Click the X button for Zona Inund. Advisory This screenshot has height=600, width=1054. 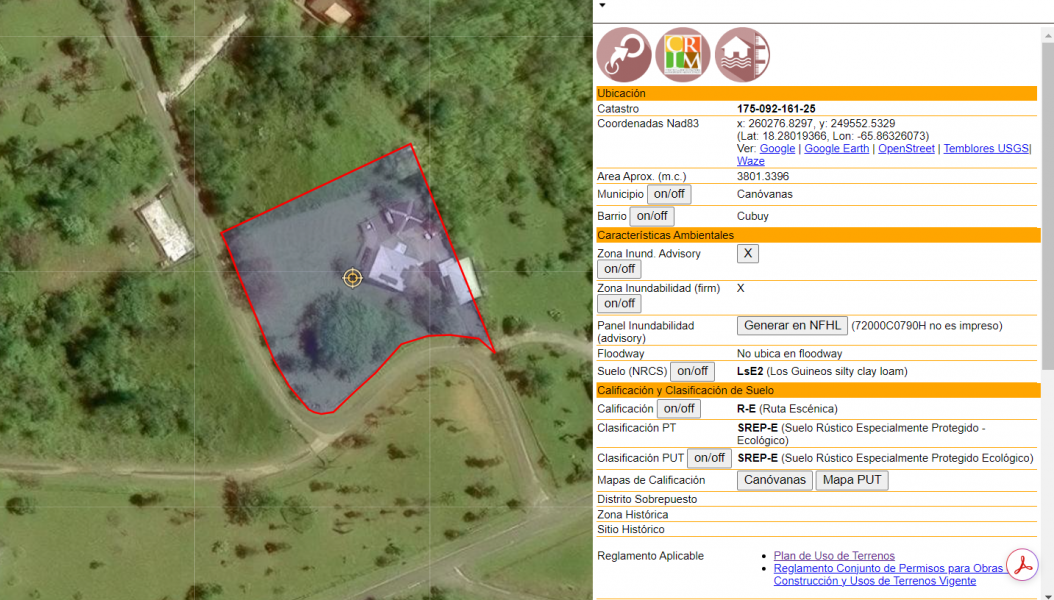pyautogui.click(x=747, y=253)
